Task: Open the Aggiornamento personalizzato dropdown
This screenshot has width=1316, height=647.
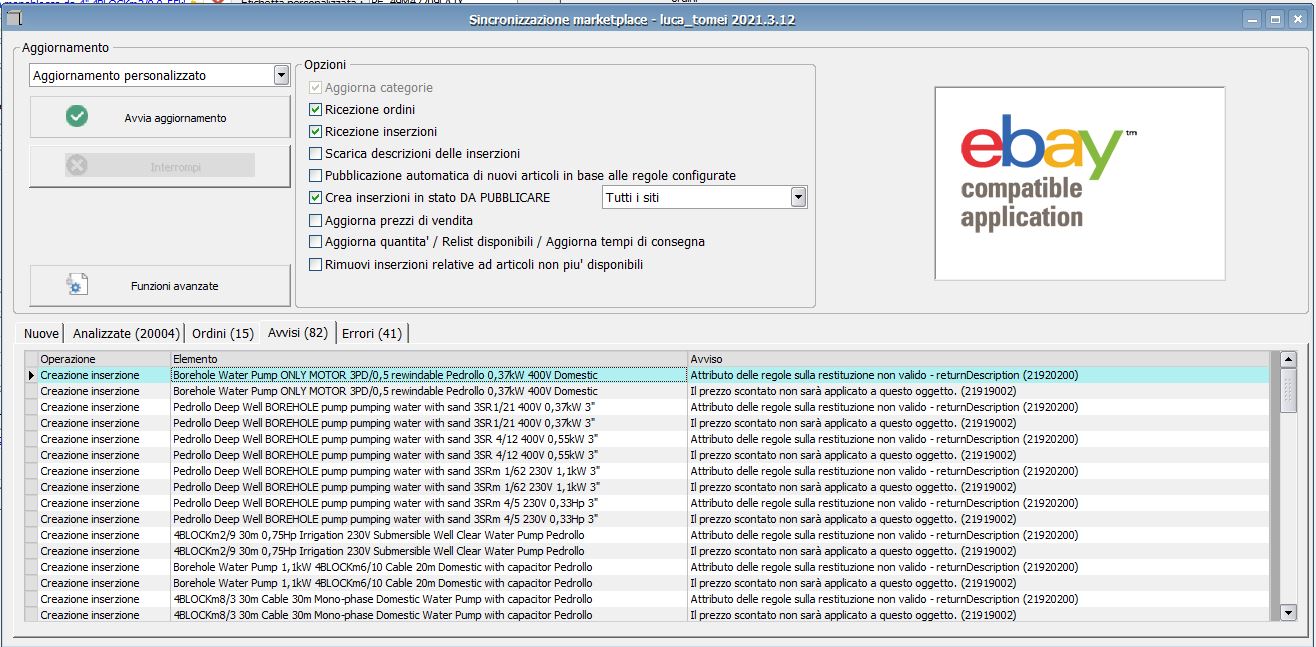Action: click(x=280, y=75)
